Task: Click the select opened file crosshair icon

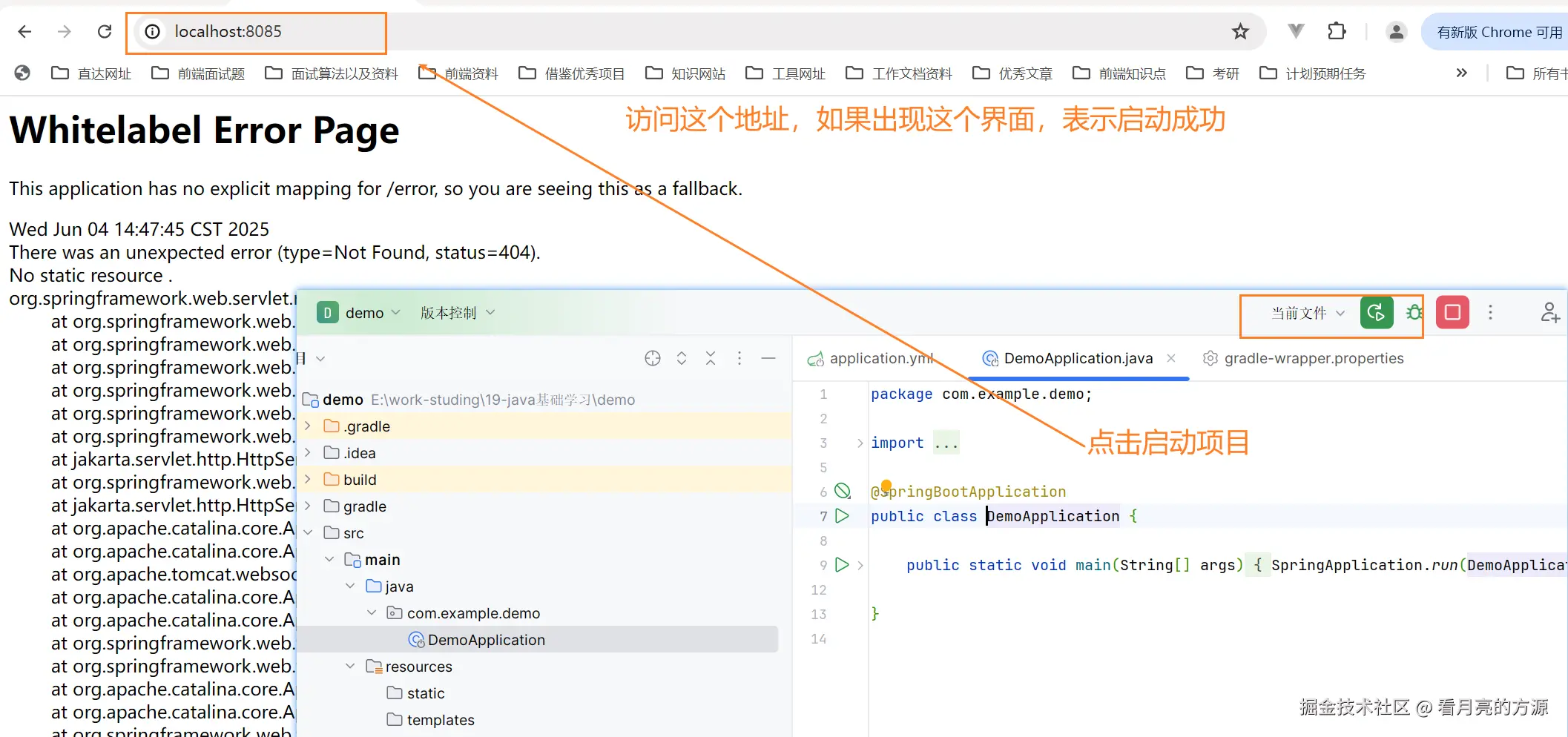Action: (653, 359)
